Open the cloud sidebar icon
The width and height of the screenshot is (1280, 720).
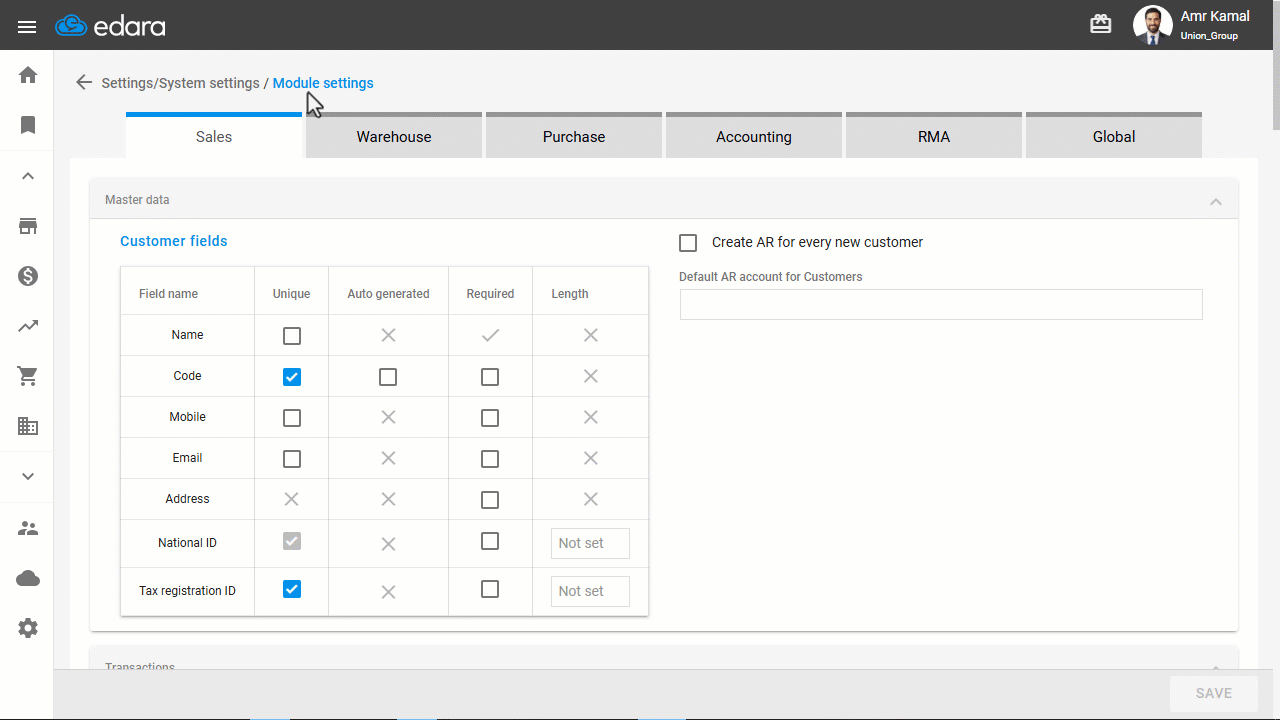pos(28,578)
